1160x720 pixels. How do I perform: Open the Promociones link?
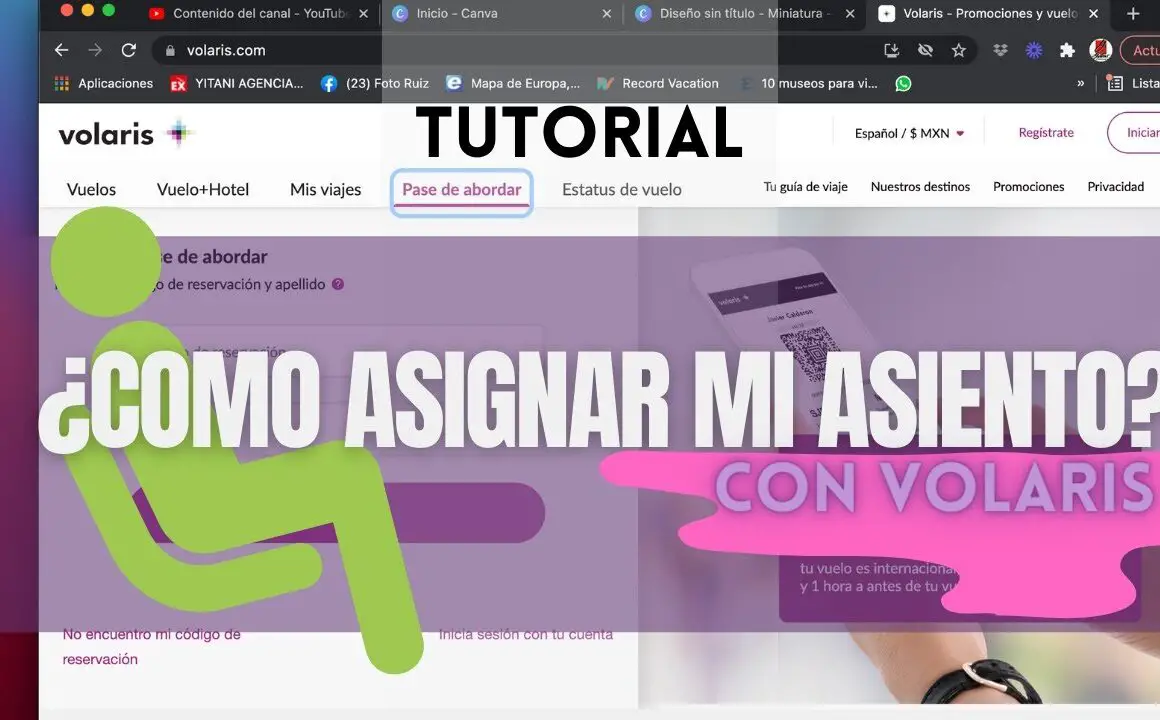pyautogui.click(x=1028, y=186)
